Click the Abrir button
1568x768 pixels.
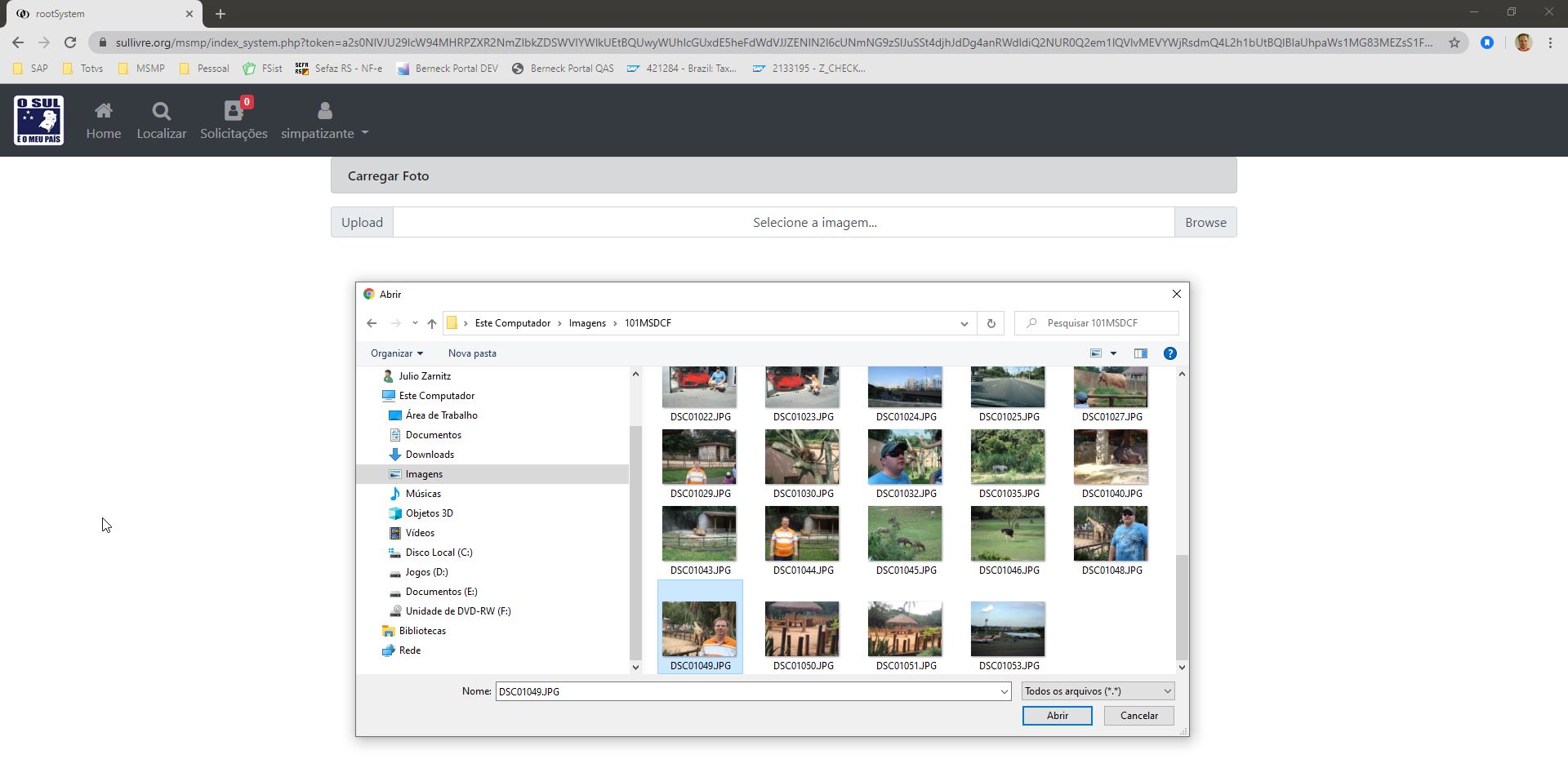(x=1057, y=716)
